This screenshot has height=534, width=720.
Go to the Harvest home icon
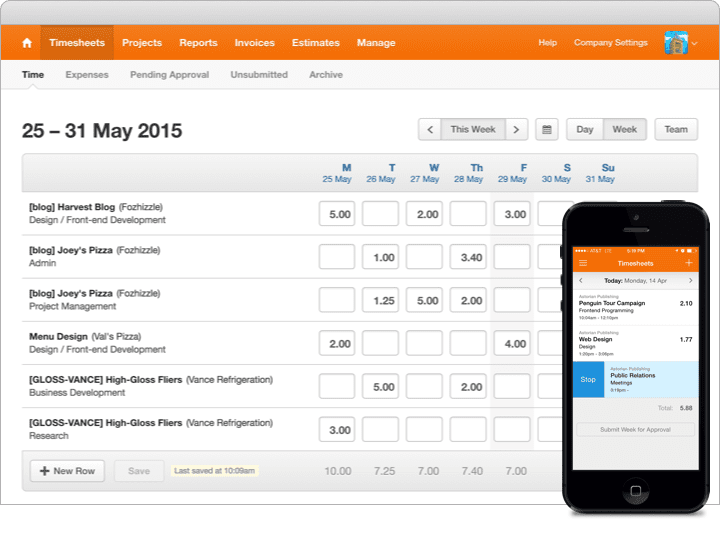point(27,43)
